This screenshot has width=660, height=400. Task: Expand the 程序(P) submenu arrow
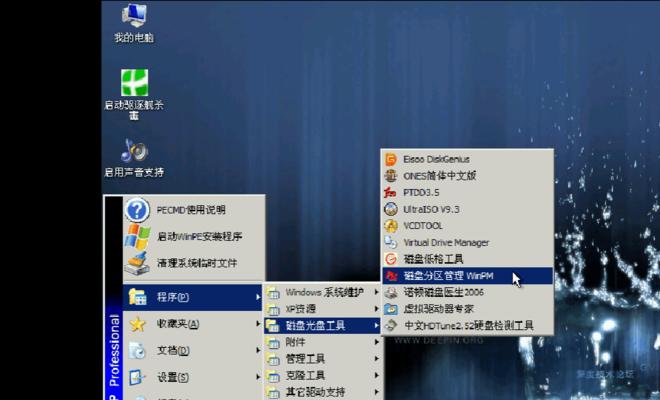(258, 297)
